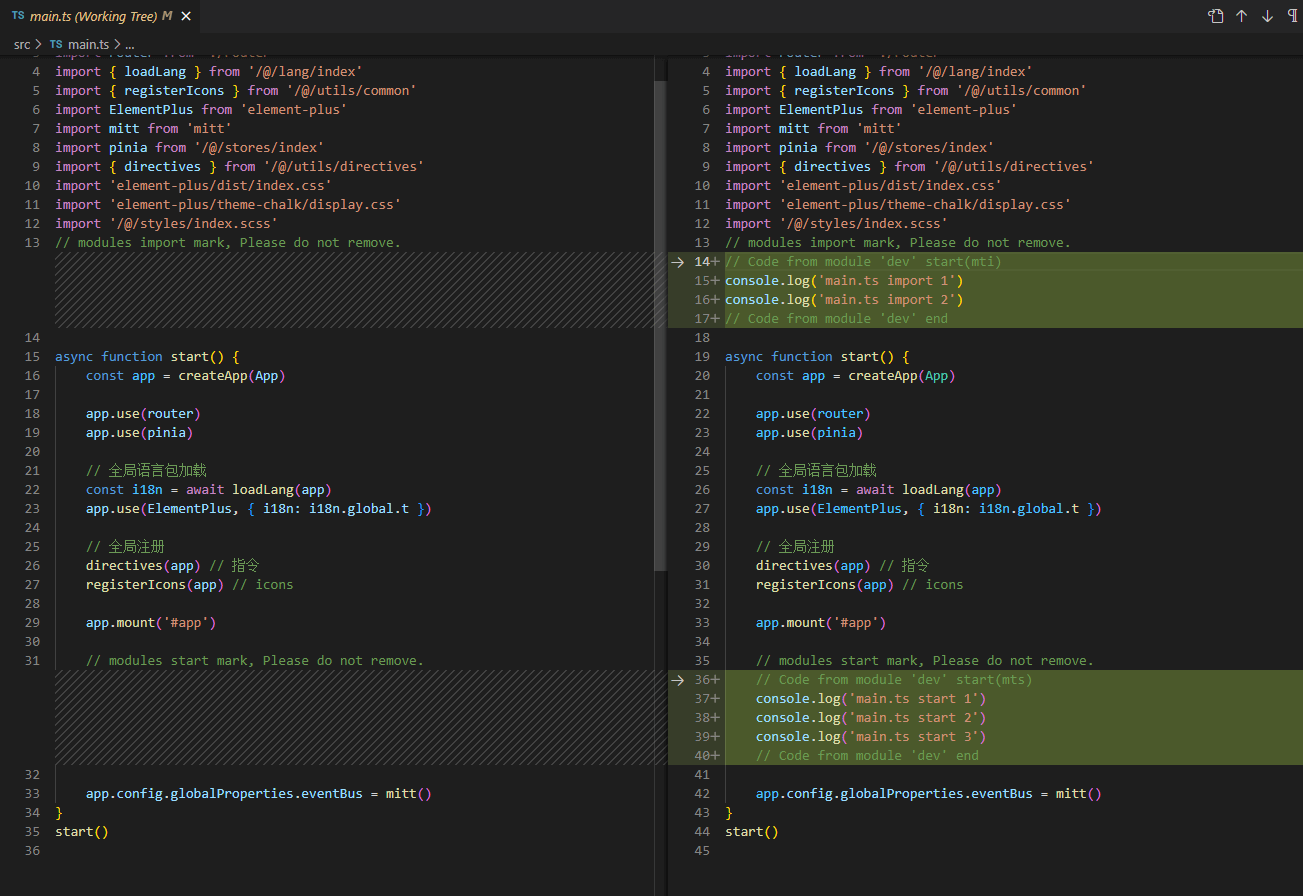
Task: Click the Open File icon in editor toolbar
Action: [1215, 16]
